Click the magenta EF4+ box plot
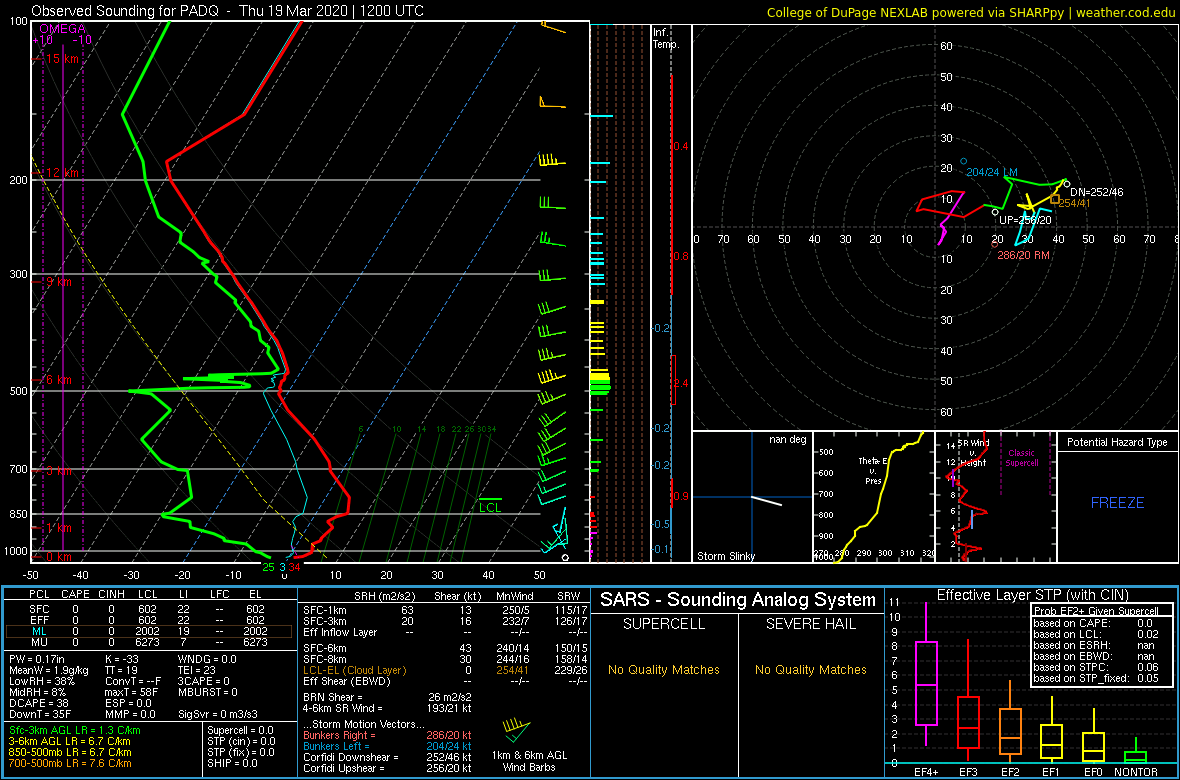 point(926,685)
